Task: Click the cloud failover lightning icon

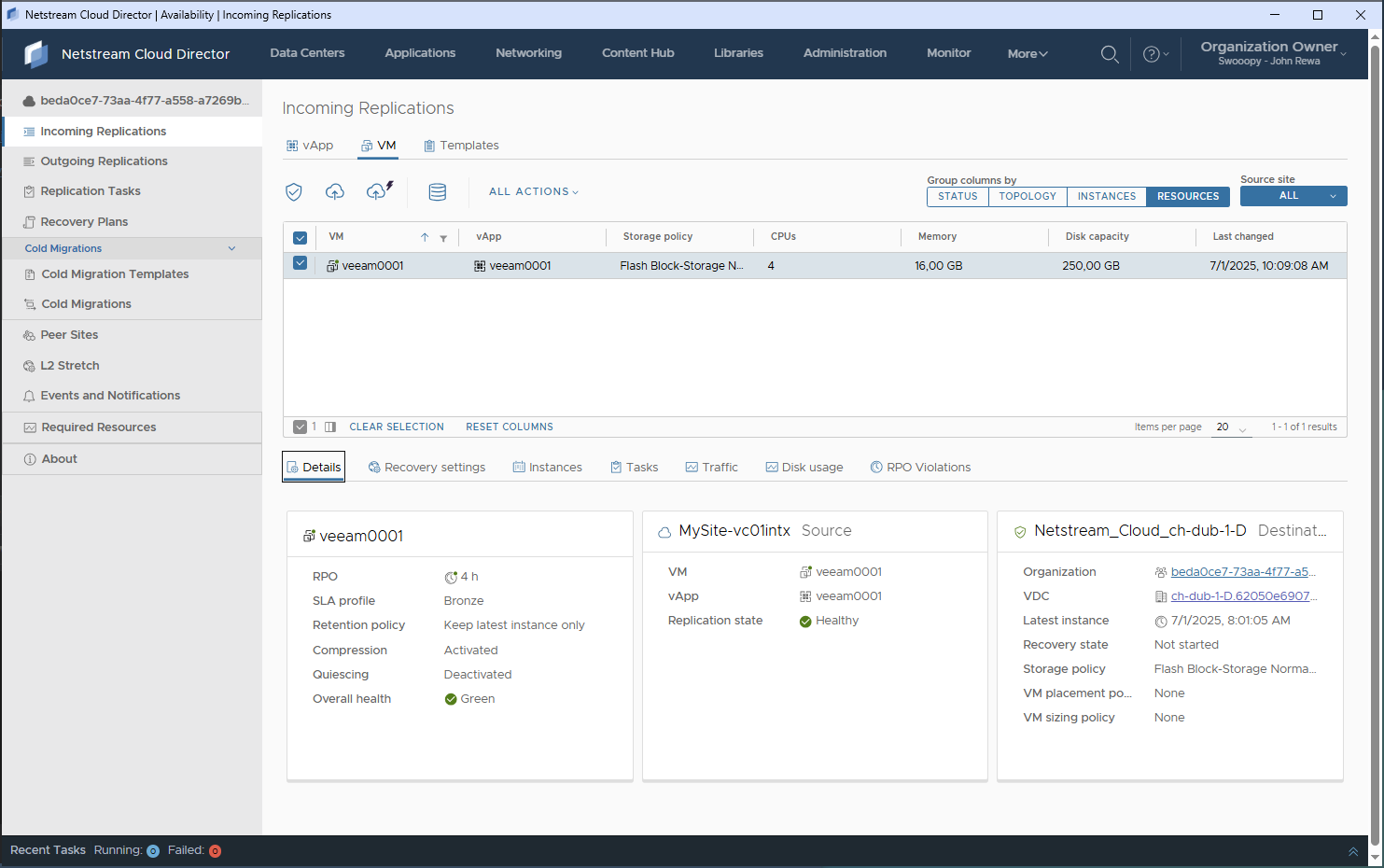Action: pos(380,190)
